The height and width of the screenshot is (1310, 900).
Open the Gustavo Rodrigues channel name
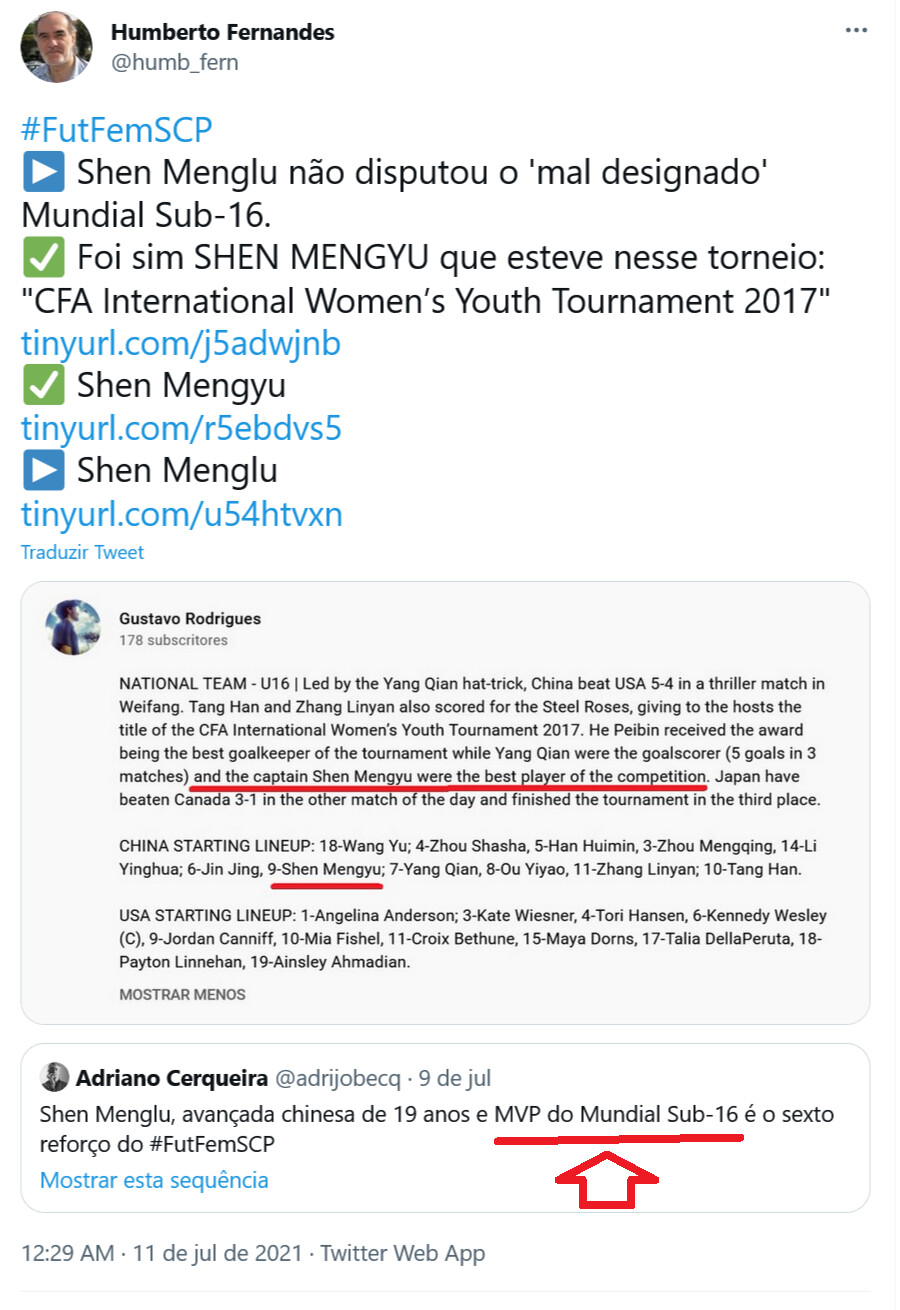[190, 619]
